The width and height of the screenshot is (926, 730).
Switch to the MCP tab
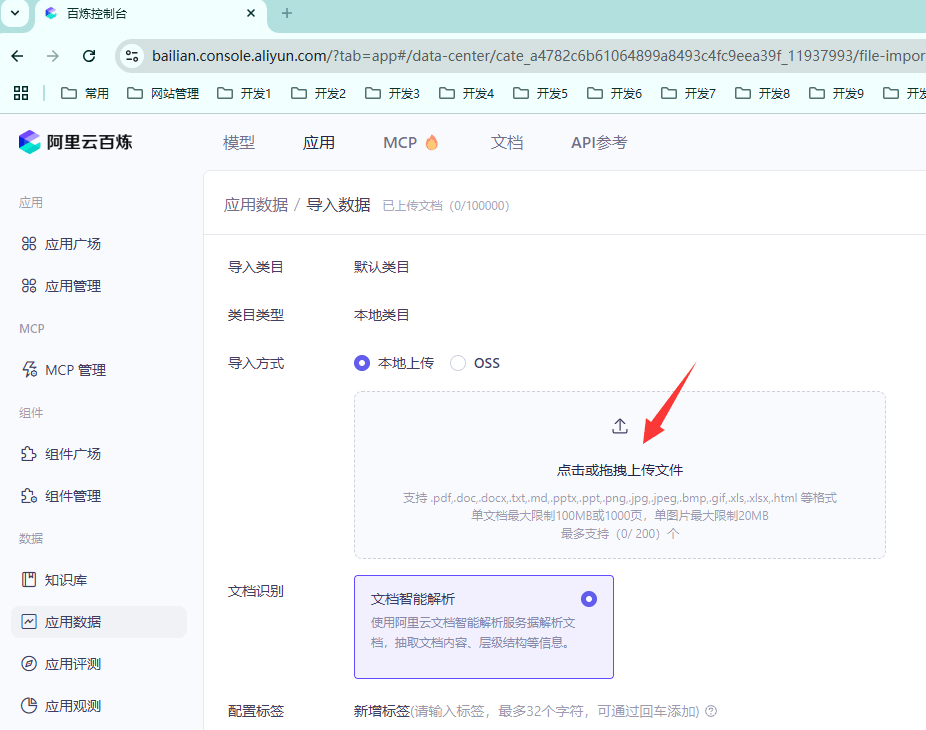pyautogui.click(x=410, y=142)
